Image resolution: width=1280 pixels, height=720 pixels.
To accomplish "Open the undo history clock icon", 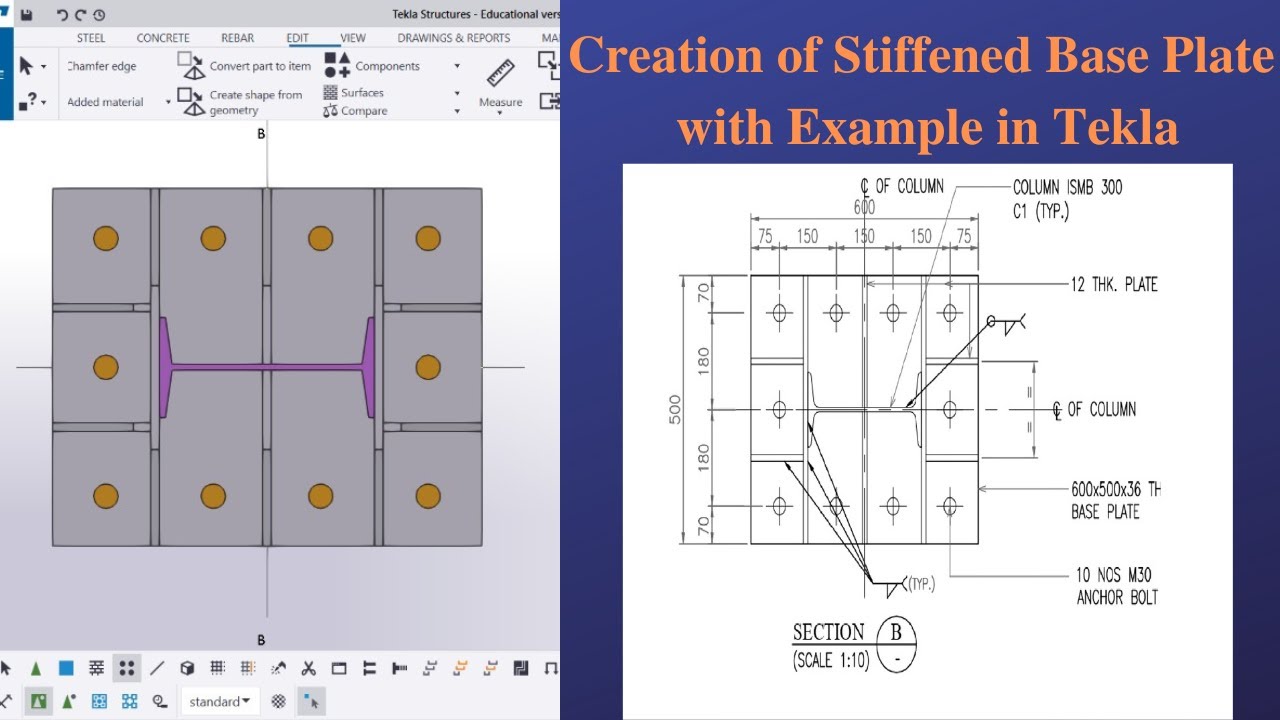I will click(x=98, y=15).
